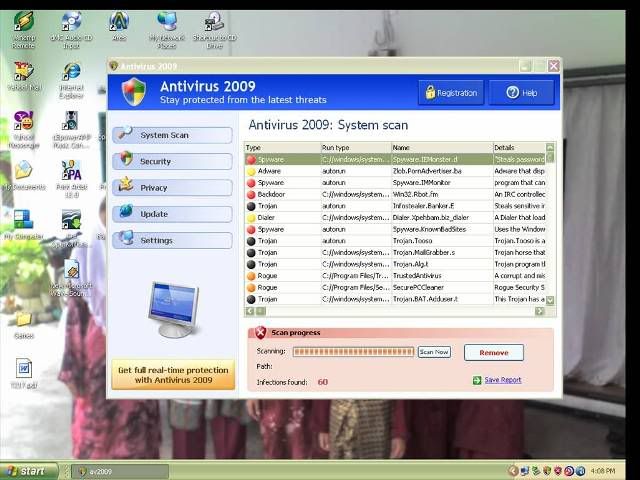Screen dimensions: 640x480
Task: Expand hidden system tray icons
Action: 513,471
